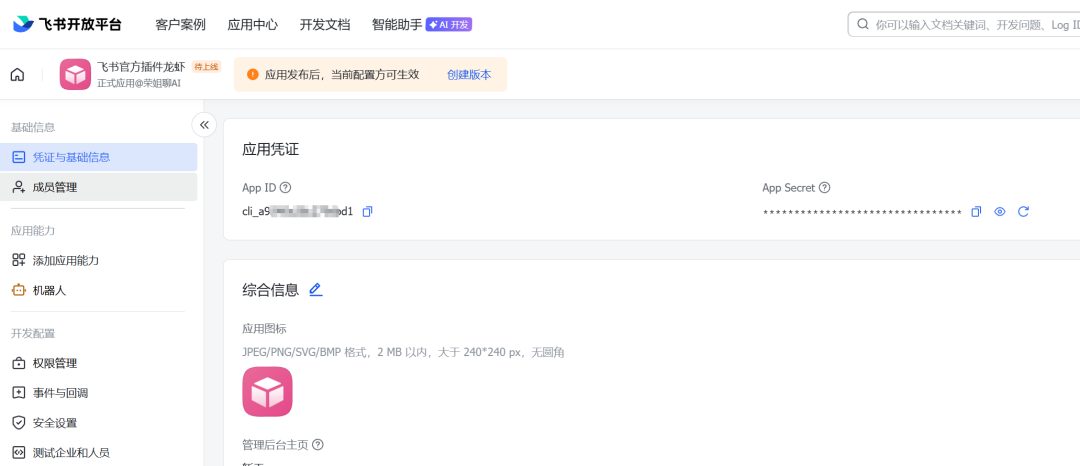Click the 待上线 status tag

tap(206, 67)
